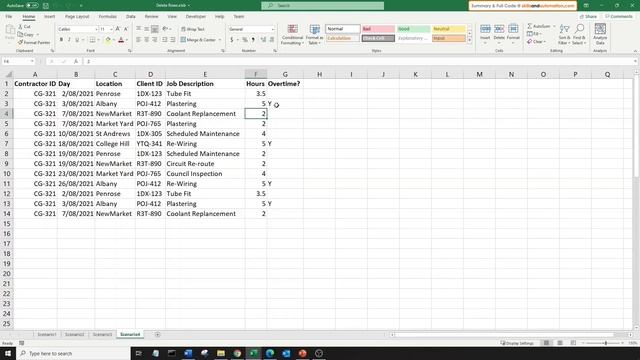Click the Analyze Data button
The width and height of the screenshot is (640, 360).
pos(600,34)
